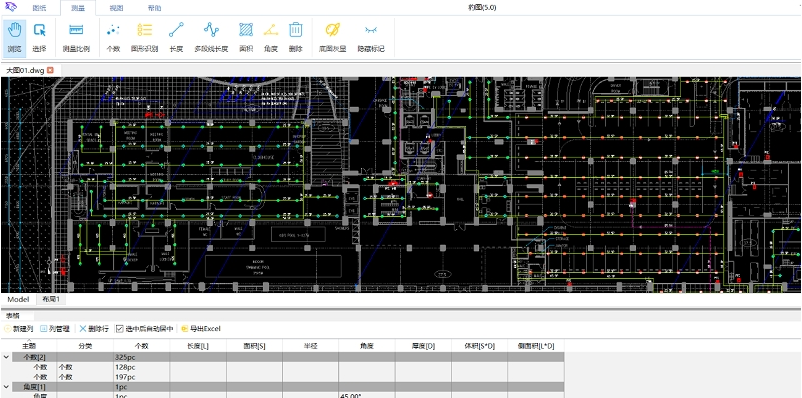Sort by the 主题 column header
Screen dimensions: 802x398
[29, 346]
